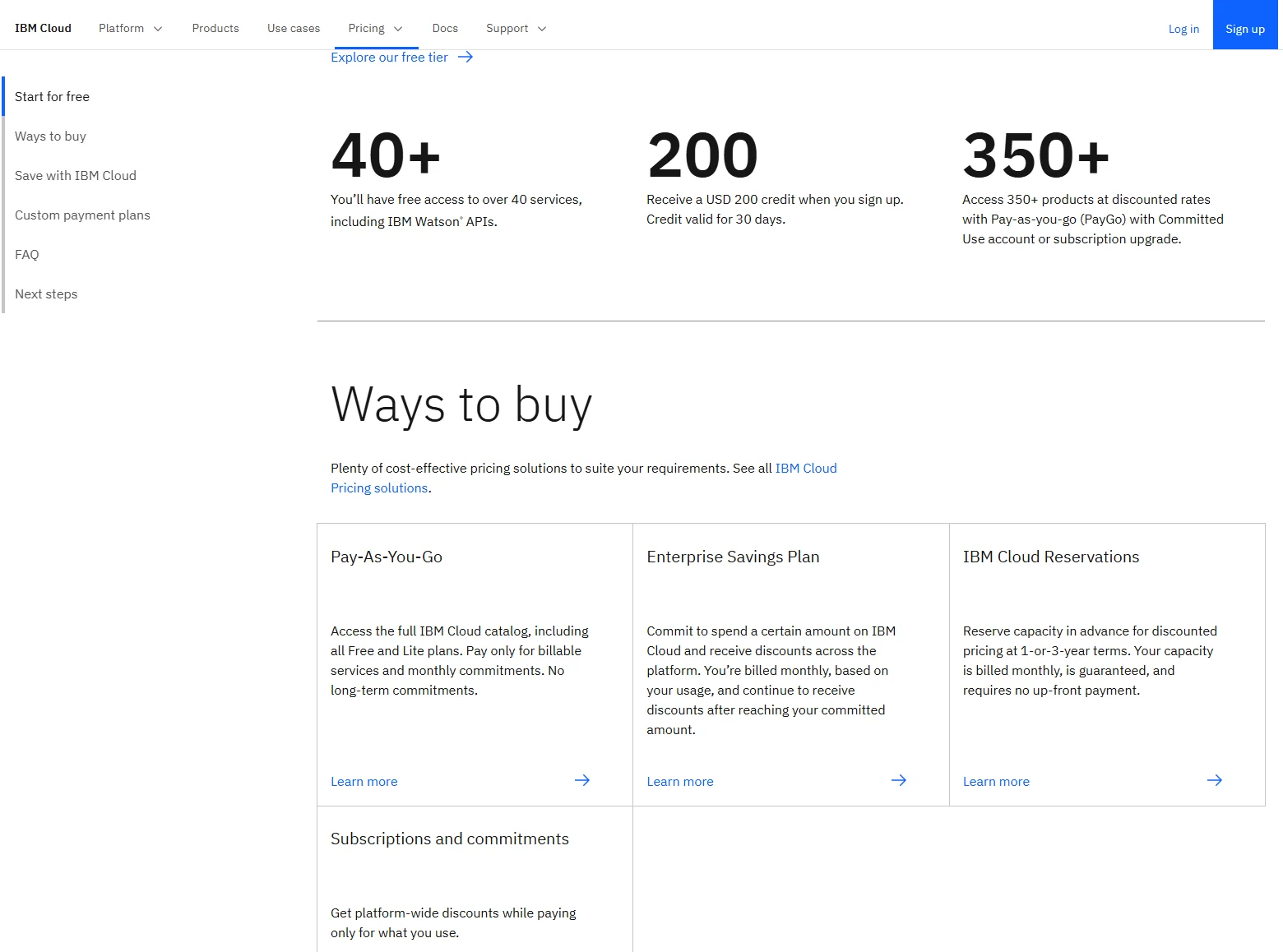Click the 'Get platform-wide discounts' description text
Image resolution: width=1283 pixels, height=952 pixels.
coord(453,922)
